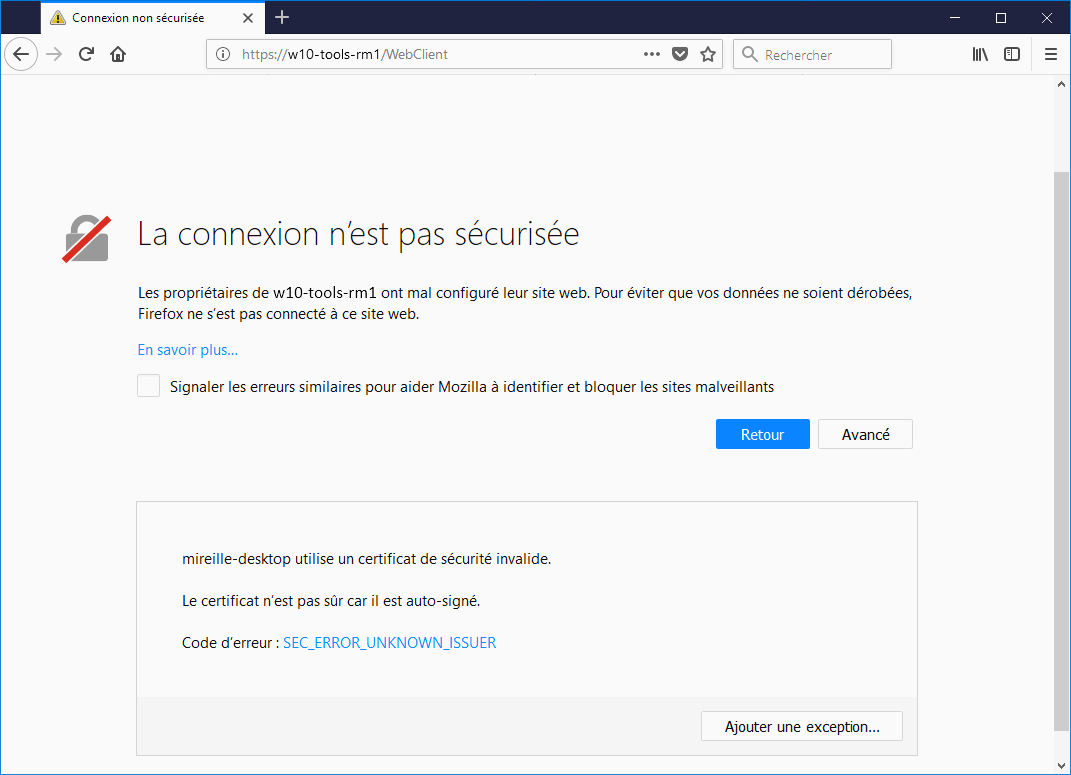Image resolution: width=1071 pixels, height=775 pixels.
Task: Open the Firefox hamburger menu
Action: (x=1051, y=54)
